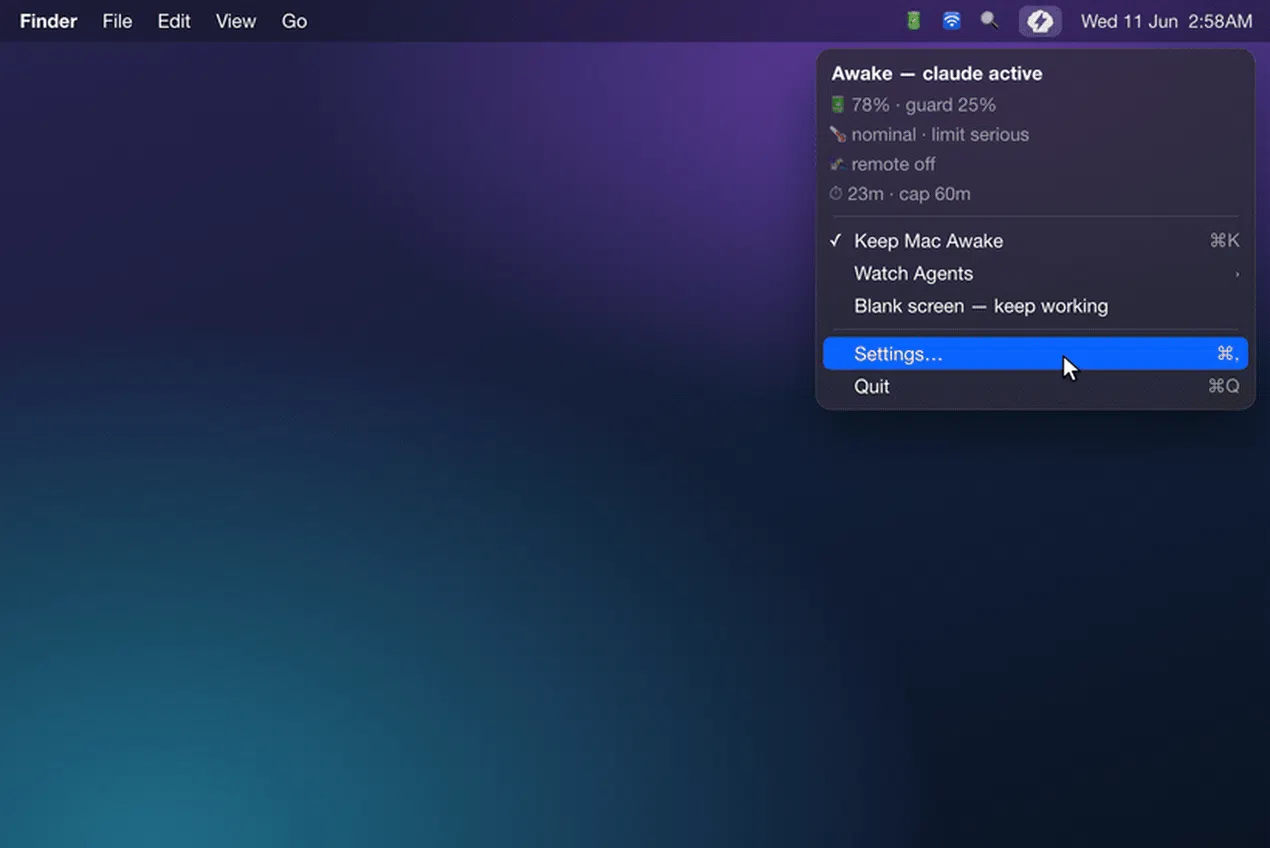1270x848 pixels.
Task: Select Quit in the dropdown menu
Action: [1035, 386]
